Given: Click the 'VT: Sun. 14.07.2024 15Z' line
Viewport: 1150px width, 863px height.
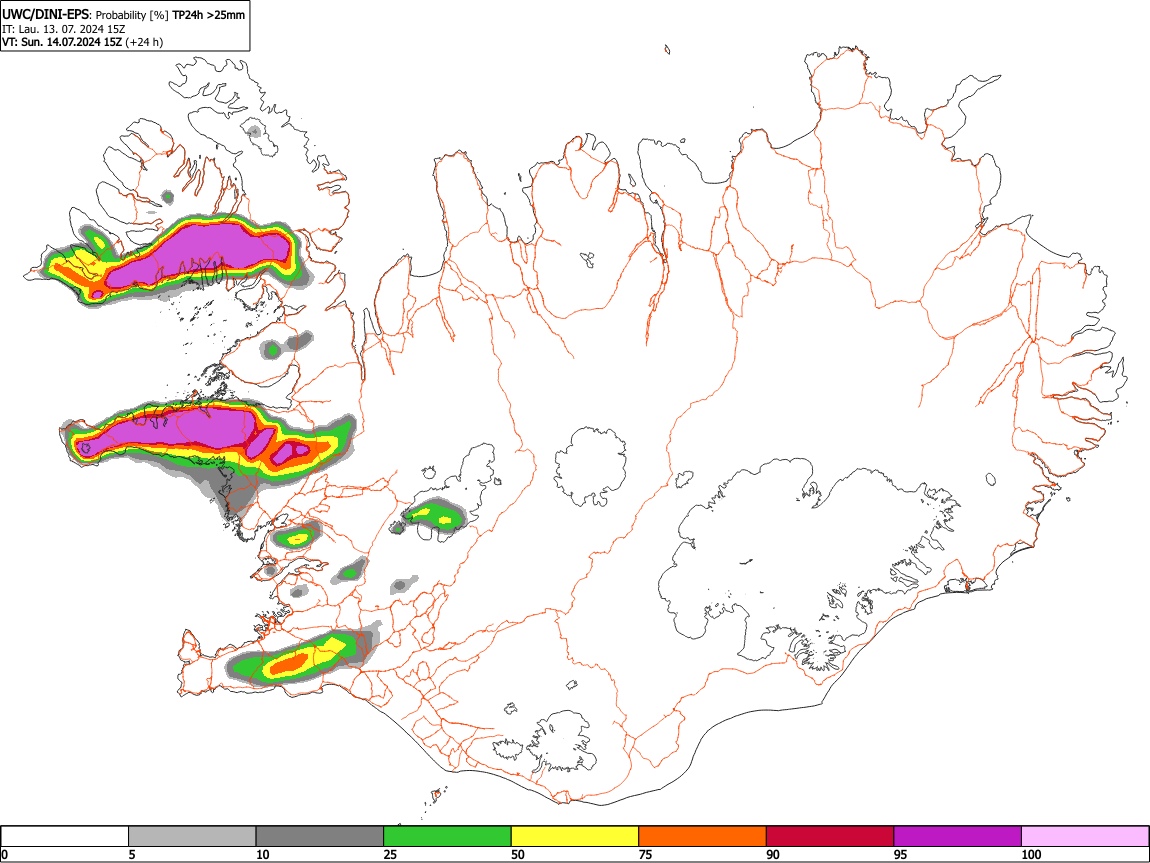Looking at the screenshot, I should 62,42.
